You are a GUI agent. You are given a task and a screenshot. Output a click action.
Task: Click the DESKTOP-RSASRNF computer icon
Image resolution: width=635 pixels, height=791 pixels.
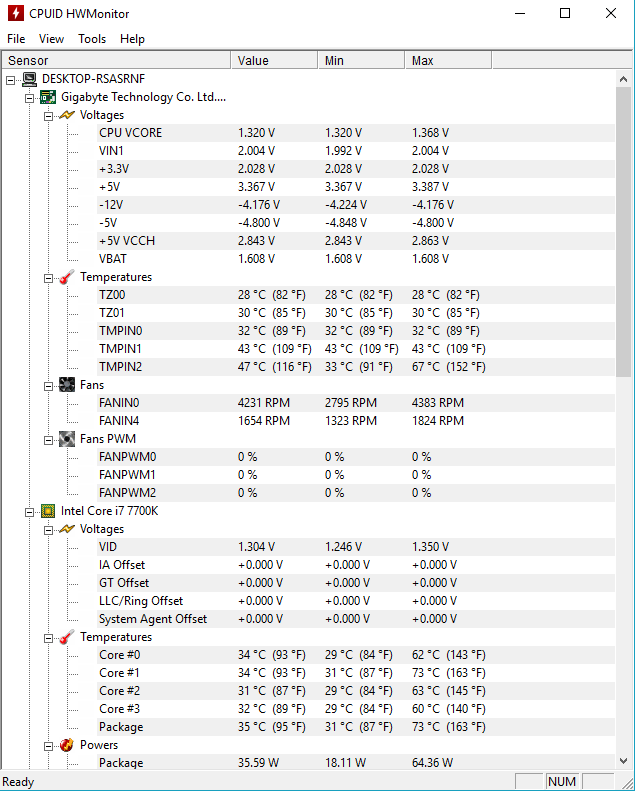click(x=30, y=79)
